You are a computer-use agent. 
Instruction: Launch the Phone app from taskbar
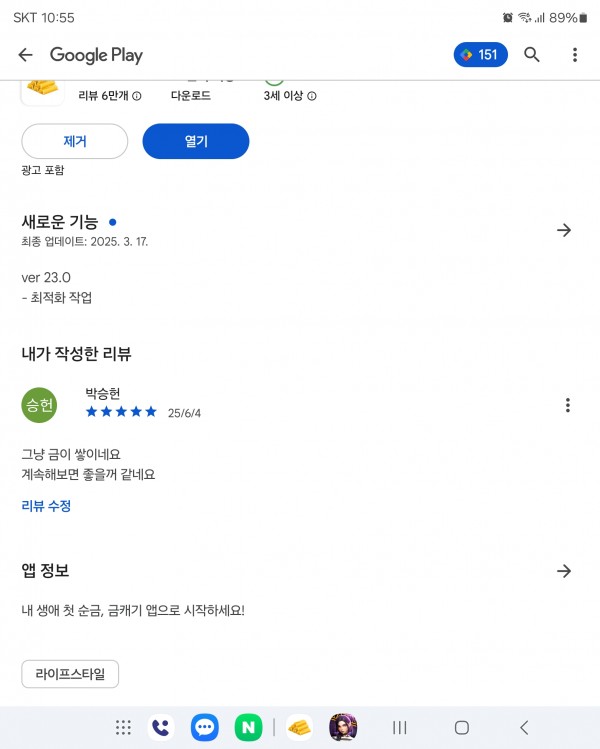[x=161, y=728]
